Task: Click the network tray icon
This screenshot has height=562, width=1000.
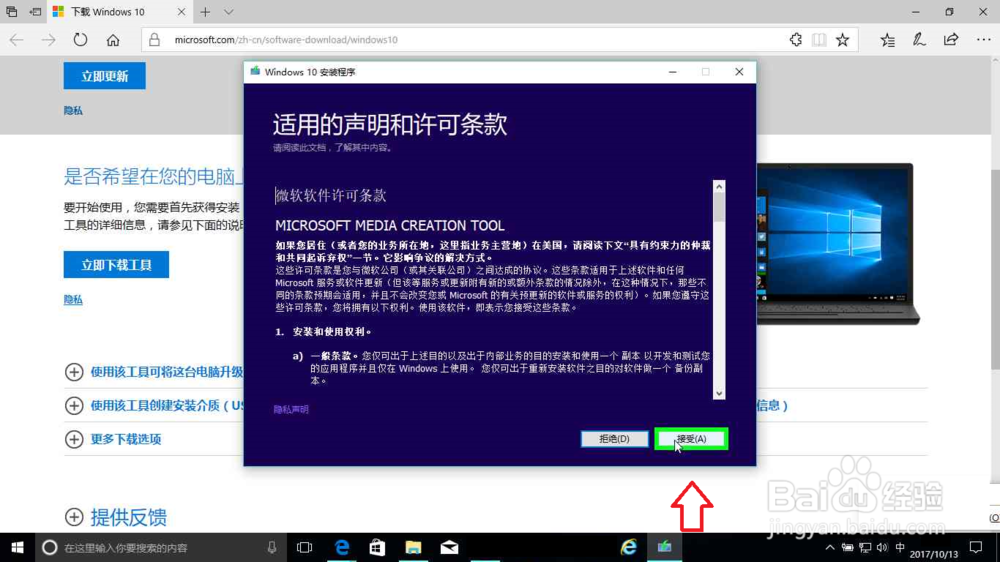Action: 865,547
